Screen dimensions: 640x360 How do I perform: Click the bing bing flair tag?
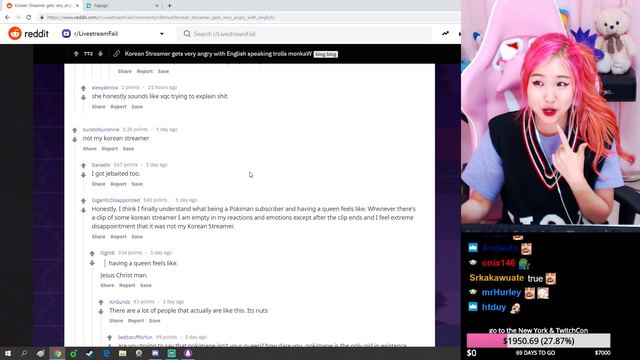326,54
